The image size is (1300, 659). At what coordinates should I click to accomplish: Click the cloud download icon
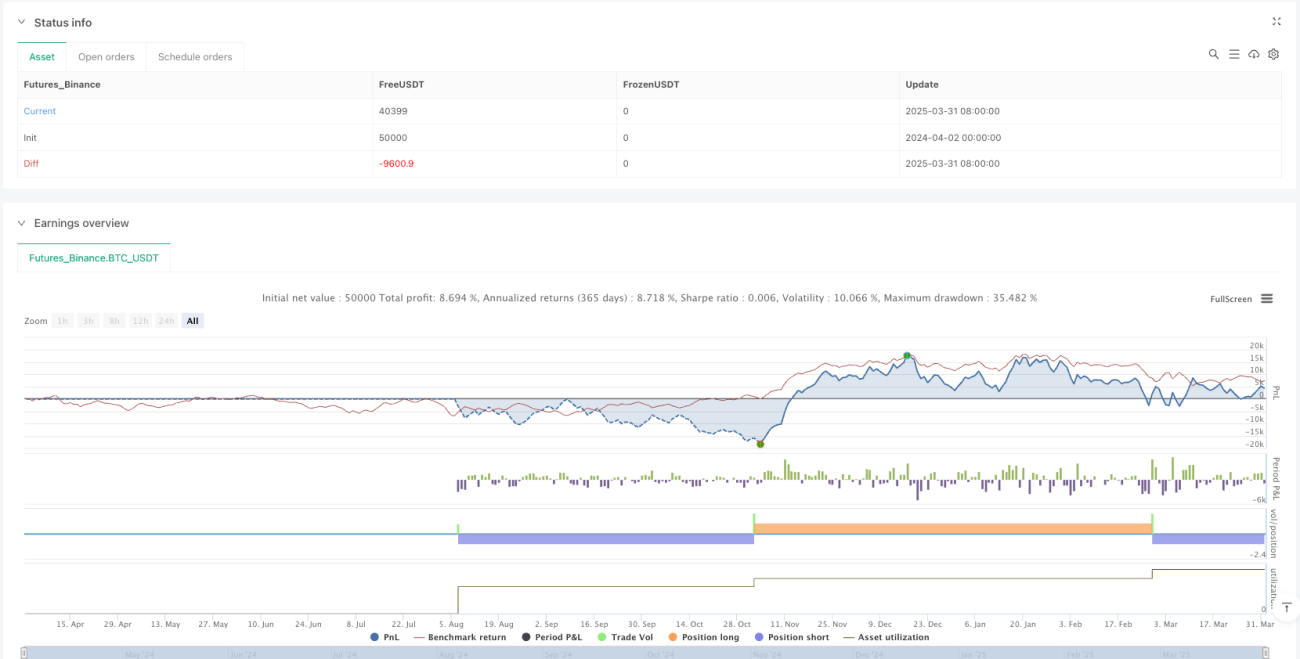click(x=1254, y=54)
